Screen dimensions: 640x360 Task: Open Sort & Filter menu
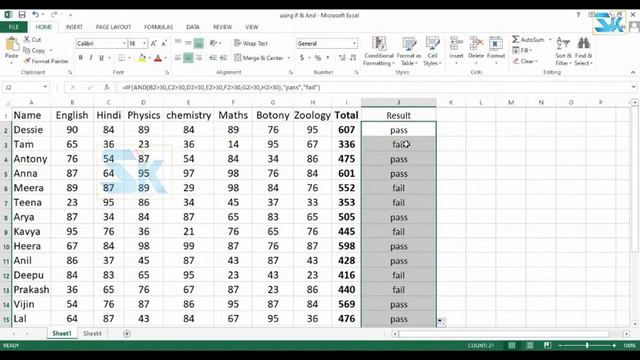[x=563, y=51]
